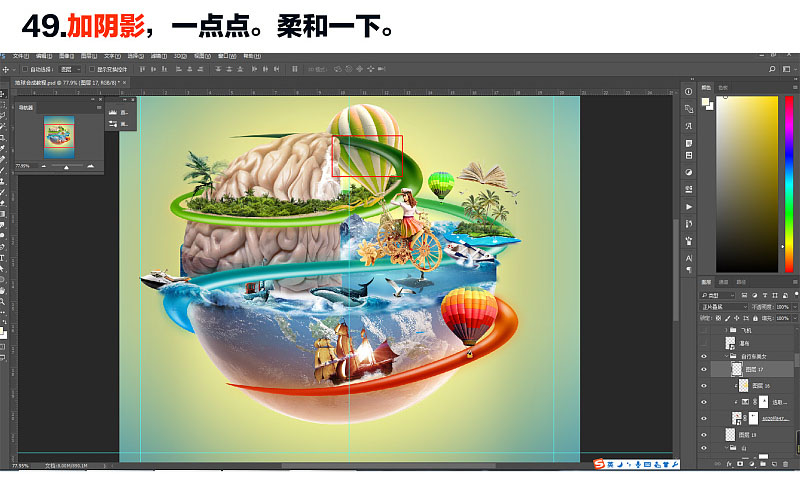Switch to the 路径 Paths tab
This screenshot has width=800, height=477.
click(x=741, y=282)
